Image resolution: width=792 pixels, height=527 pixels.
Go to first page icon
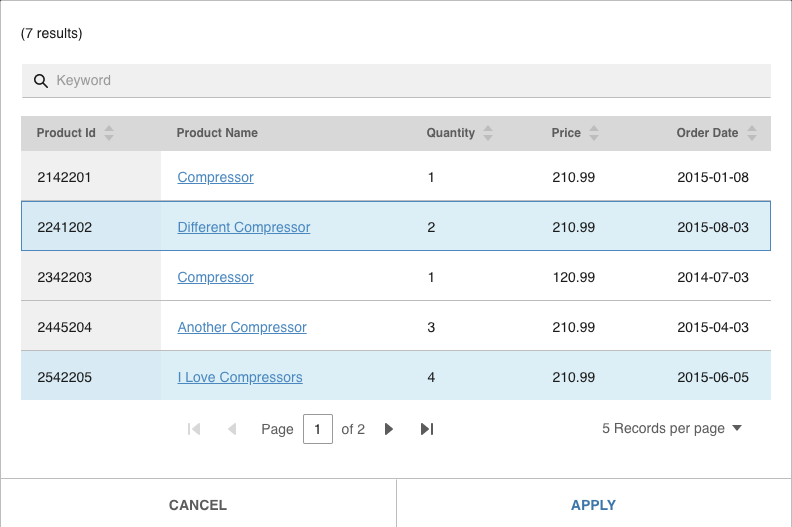(194, 429)
